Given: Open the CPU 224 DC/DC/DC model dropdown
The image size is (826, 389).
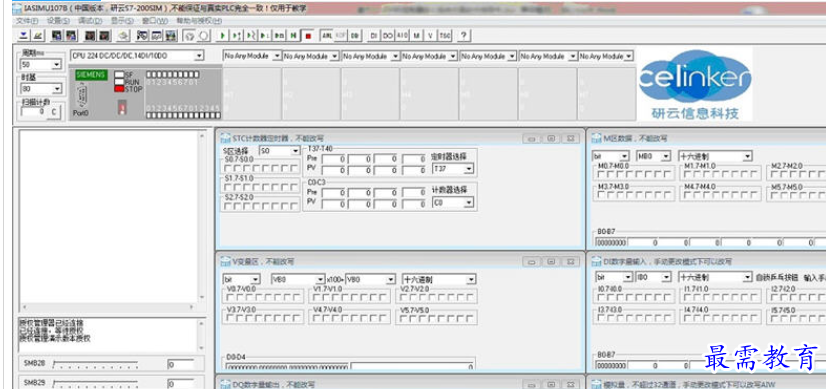Looking at the screenshot, I should click(x=137, y=55).
